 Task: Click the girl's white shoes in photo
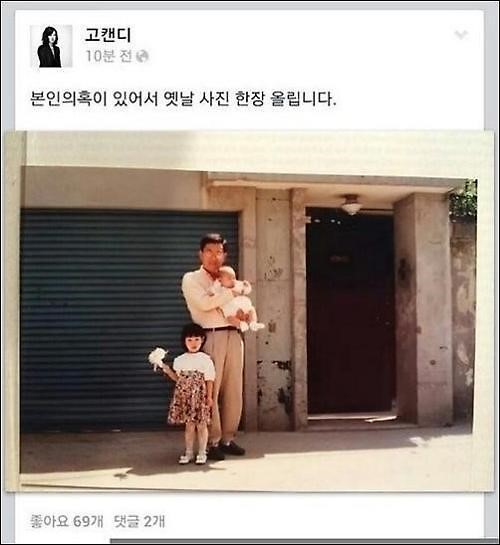coord(192,458)
